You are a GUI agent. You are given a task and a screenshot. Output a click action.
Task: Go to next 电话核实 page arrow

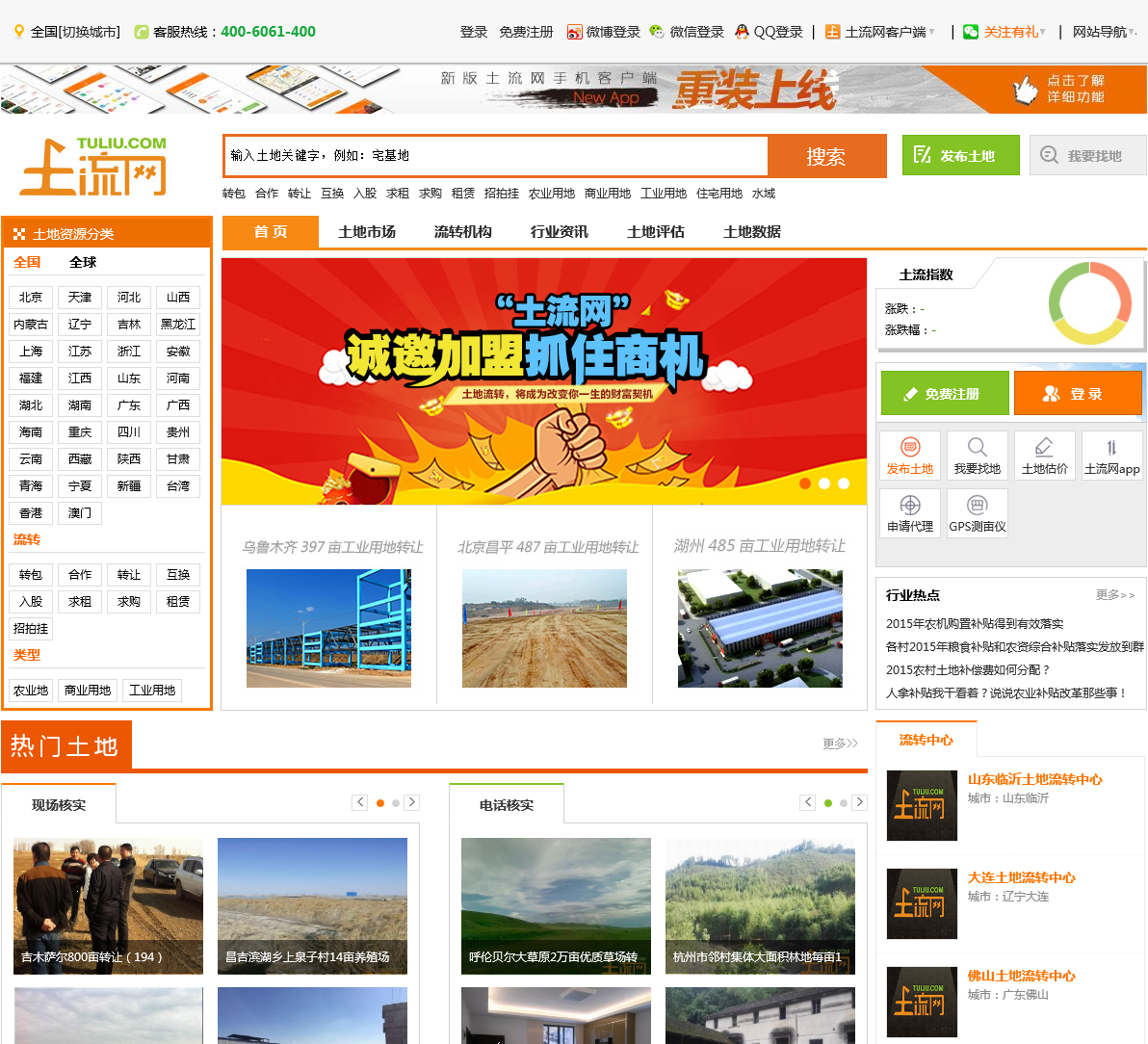click(859, 802)
